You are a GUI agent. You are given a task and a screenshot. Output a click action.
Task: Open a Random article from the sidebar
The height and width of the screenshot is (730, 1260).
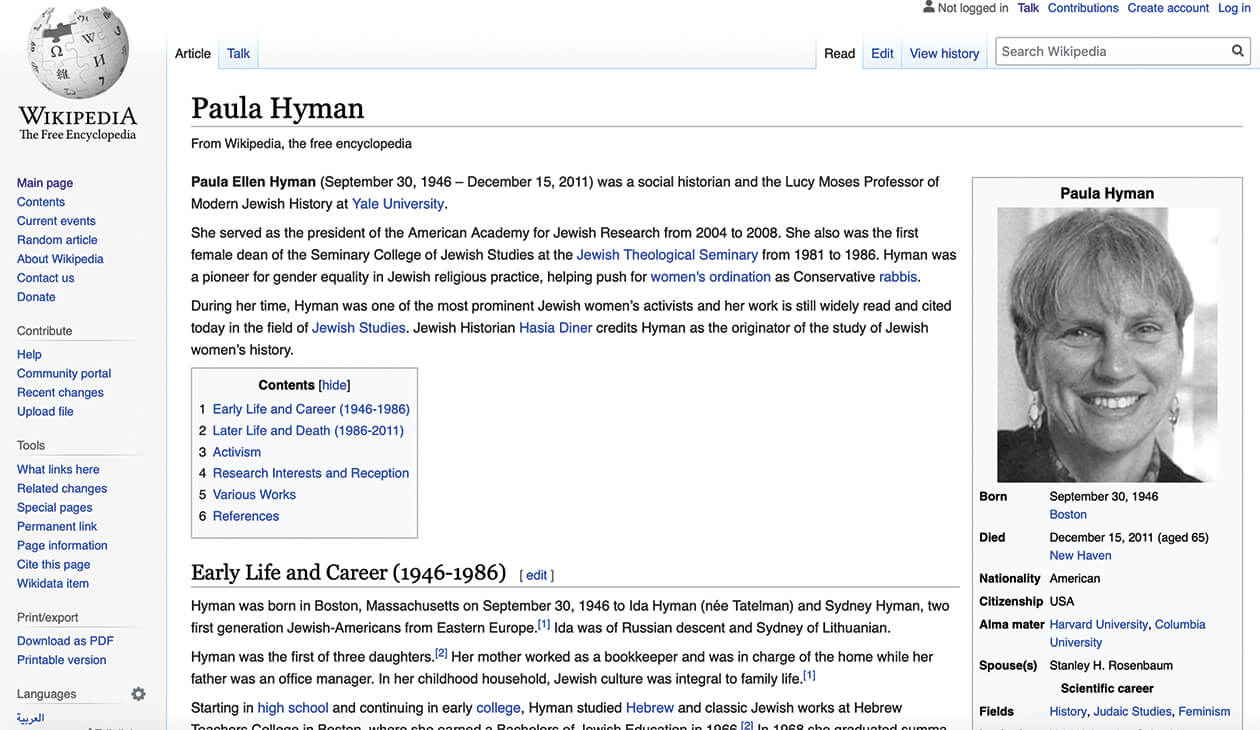[57, 239]
